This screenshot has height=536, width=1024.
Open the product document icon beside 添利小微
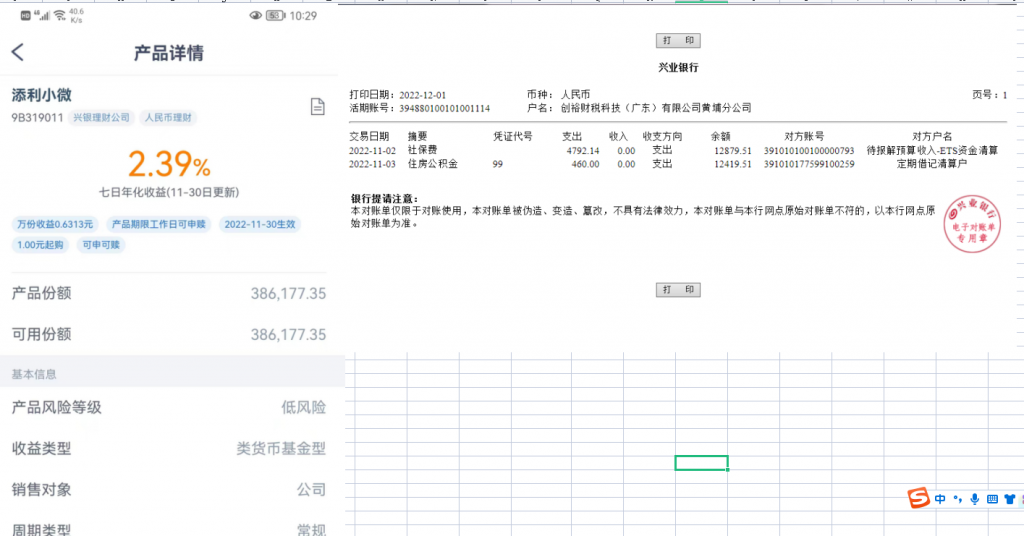coord(317,106)
